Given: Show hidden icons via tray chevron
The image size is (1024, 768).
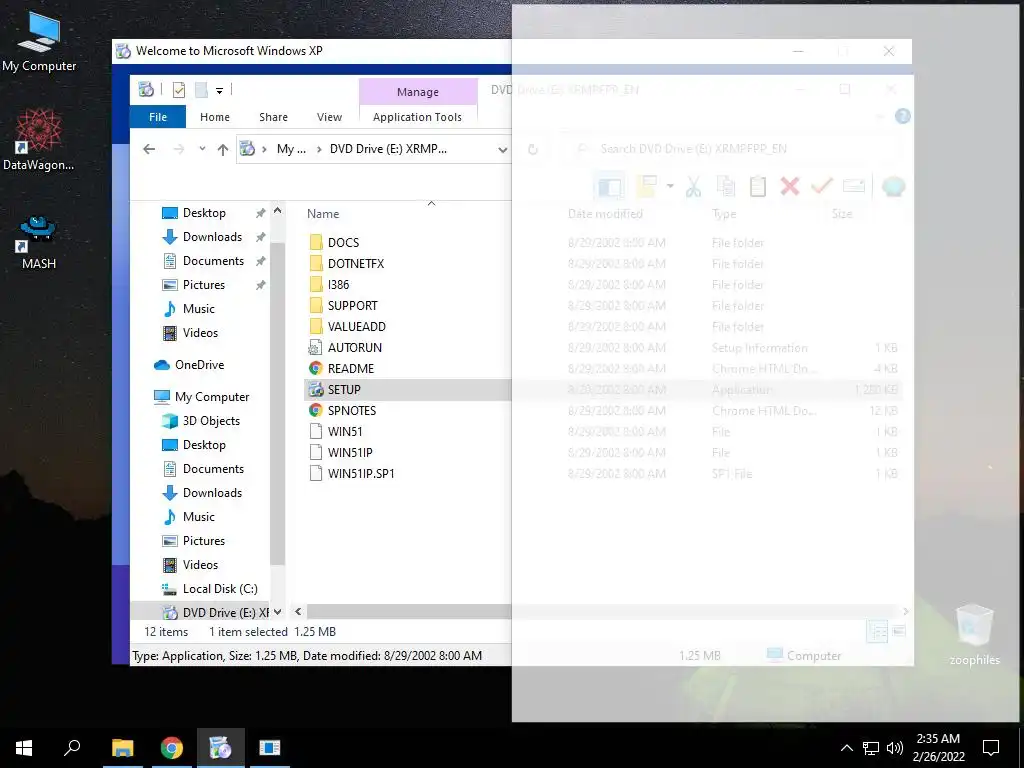Looking at the screenshot, I should pos(846,748).
